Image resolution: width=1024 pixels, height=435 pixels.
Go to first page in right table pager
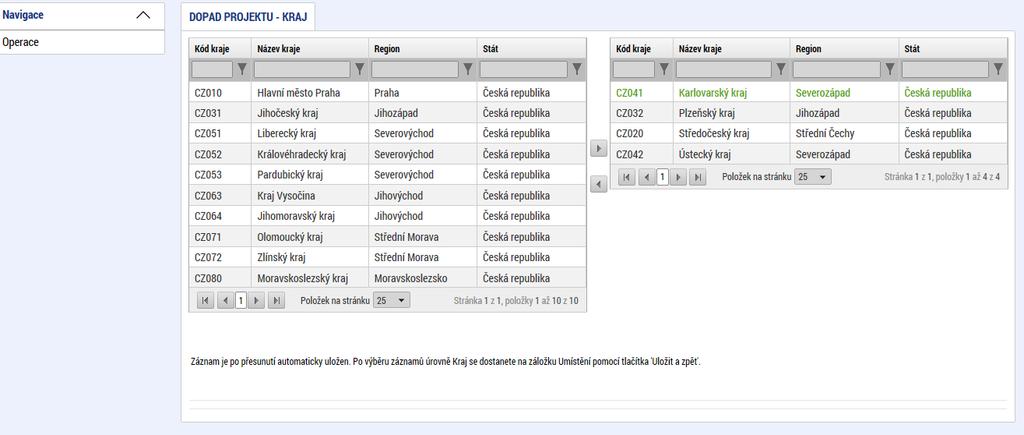[x=626, y=177]
